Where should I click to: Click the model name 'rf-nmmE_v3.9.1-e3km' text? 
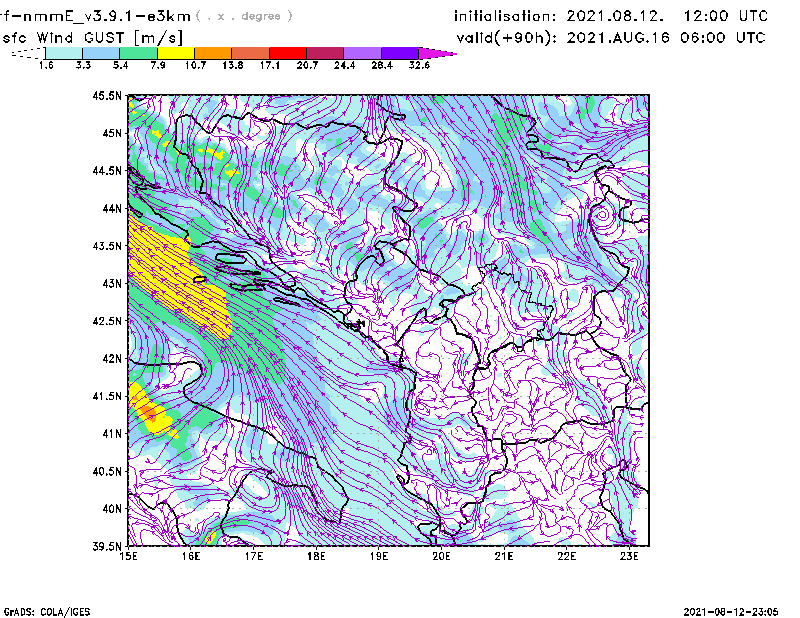coord(95,16)
